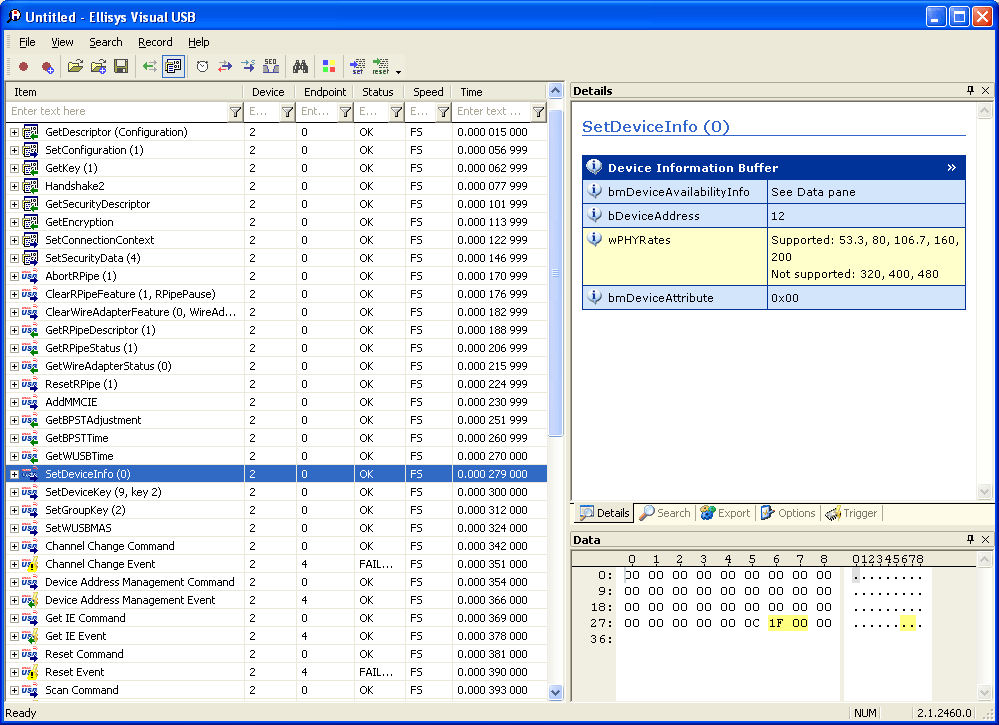Collapse the Device Information Buffer section

click(x=952, y=168)
